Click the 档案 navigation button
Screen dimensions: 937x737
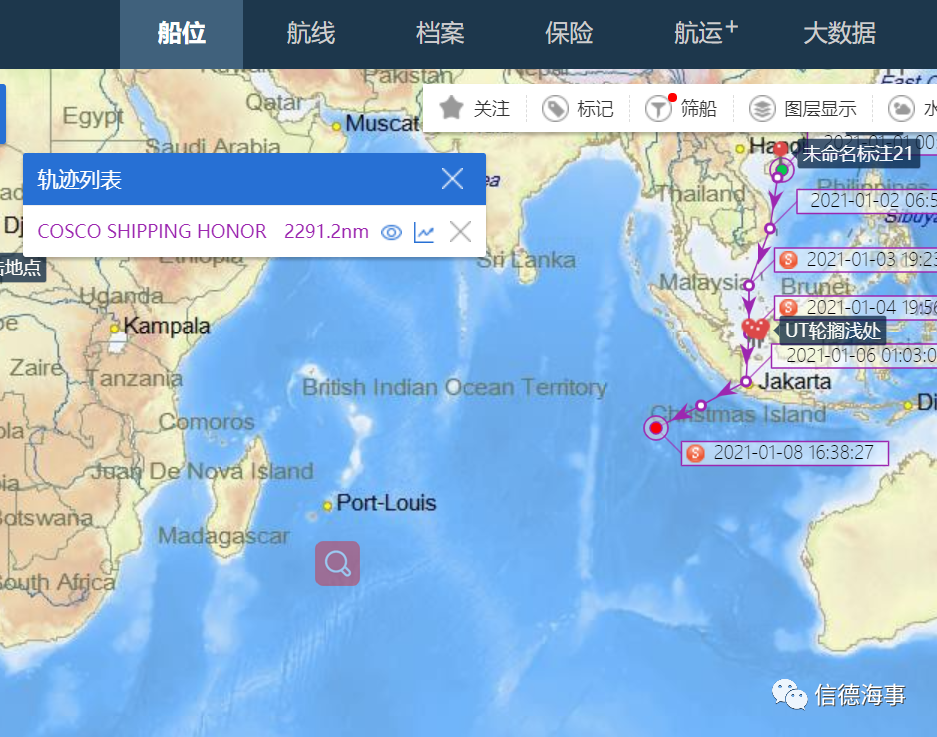point(439,33)
